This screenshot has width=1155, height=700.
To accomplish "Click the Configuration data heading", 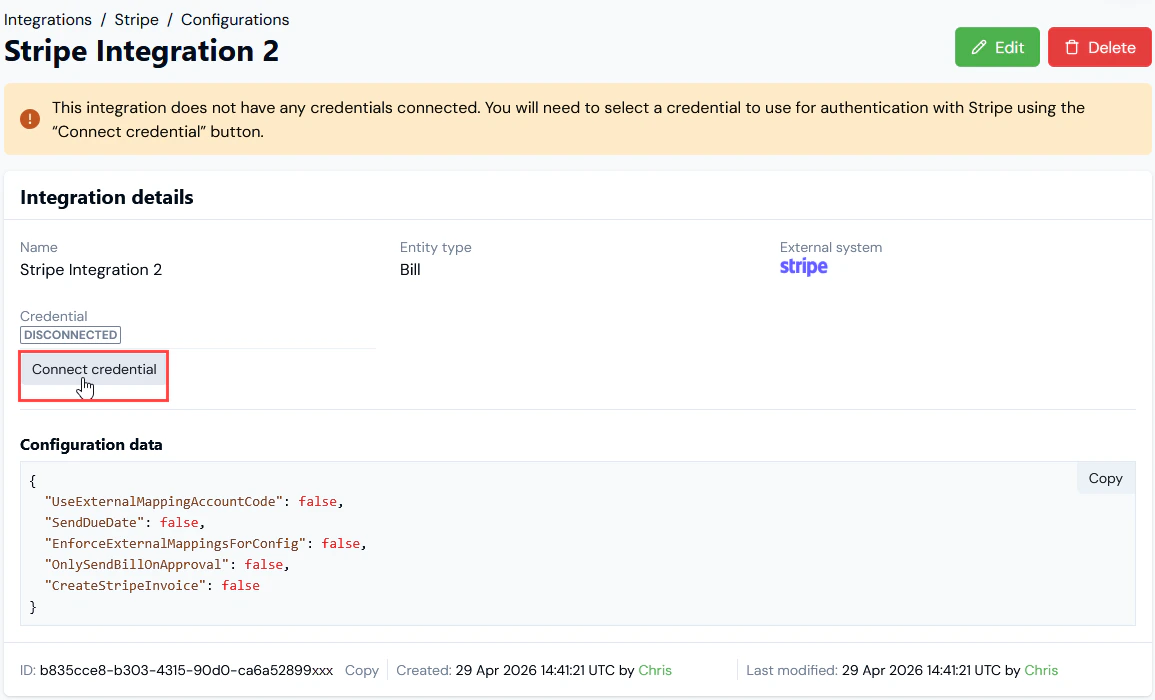I will coord(91,445).
